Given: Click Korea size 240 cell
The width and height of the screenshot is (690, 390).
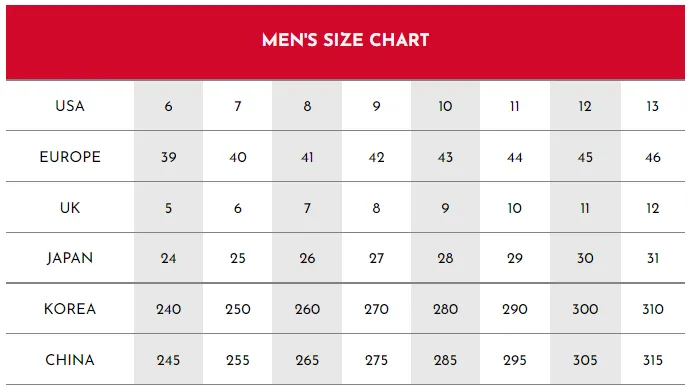Looking at the screenshot, I should (x=169, y=309).
